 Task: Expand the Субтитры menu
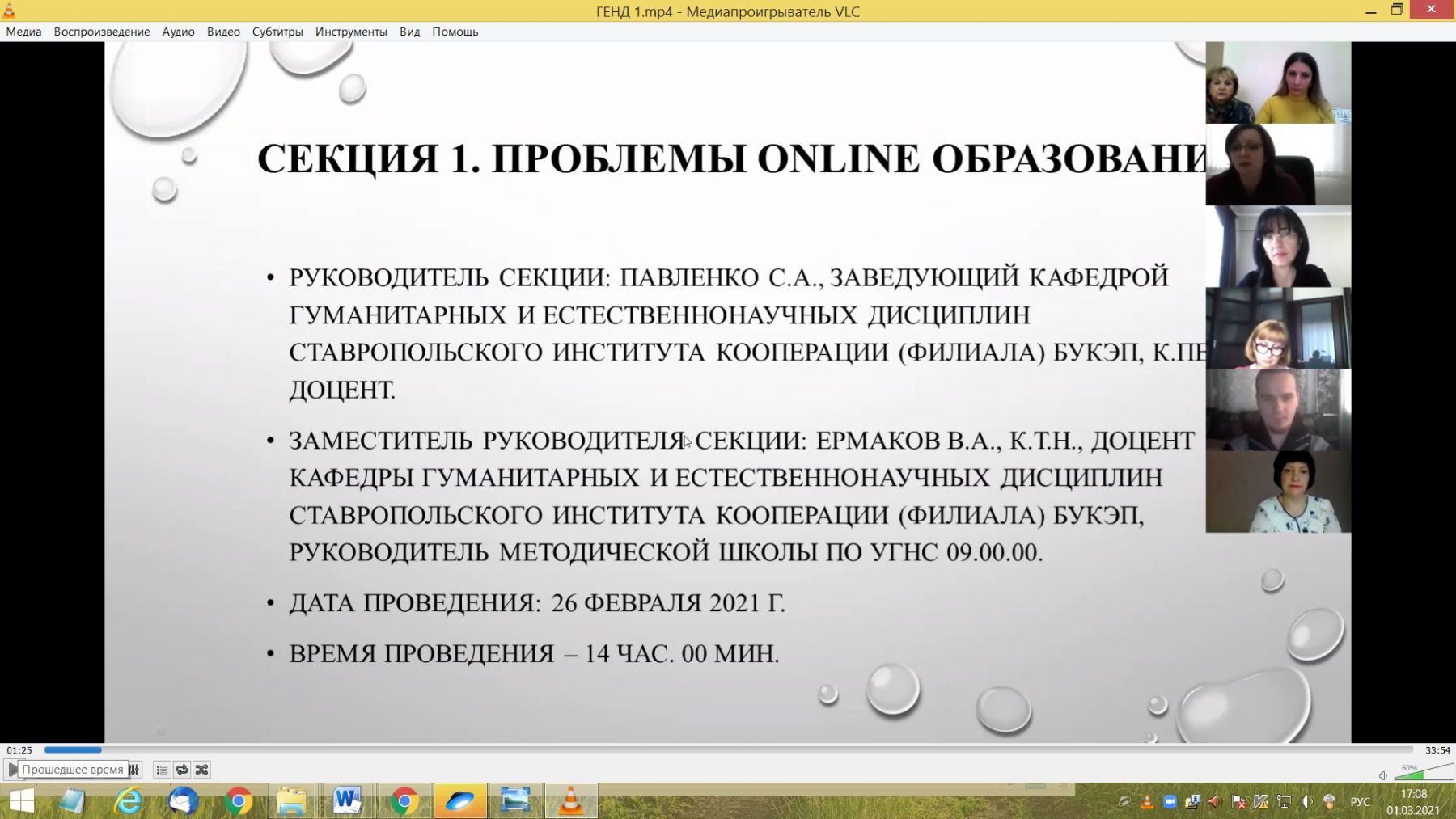pos(277,32)
